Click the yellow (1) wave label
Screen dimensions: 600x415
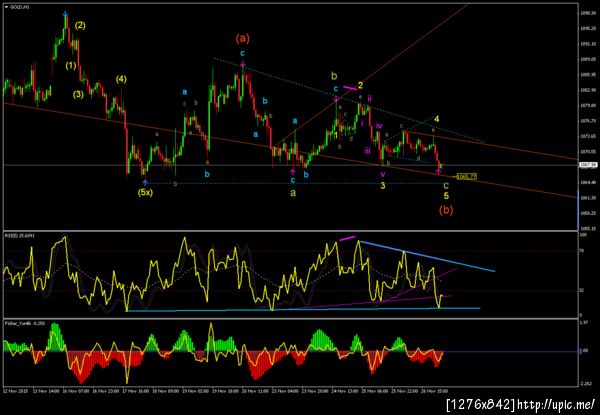(x=71, y=65)
